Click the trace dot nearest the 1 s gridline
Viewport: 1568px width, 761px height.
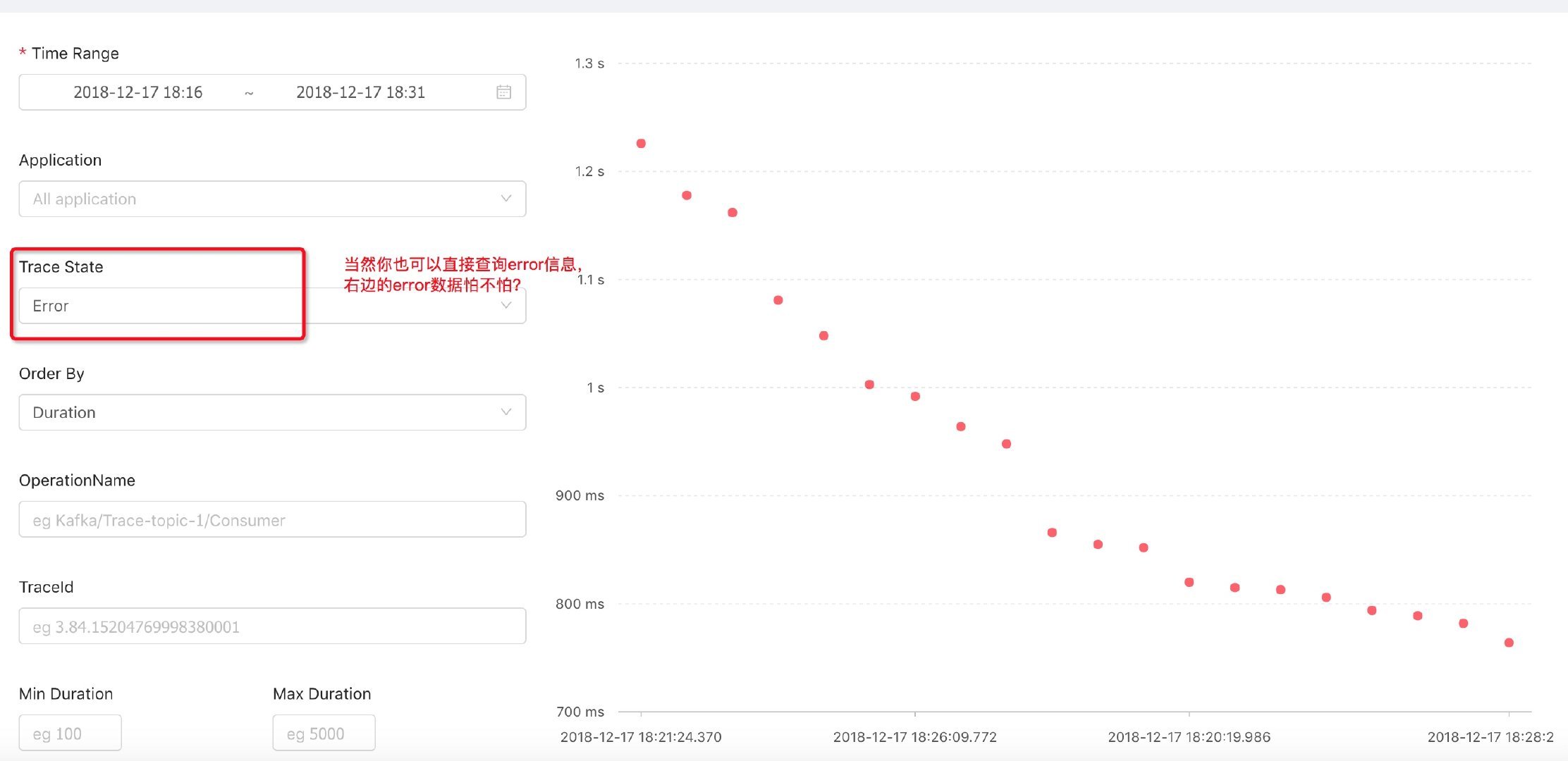pyautogui.click(x=869, y=385)
